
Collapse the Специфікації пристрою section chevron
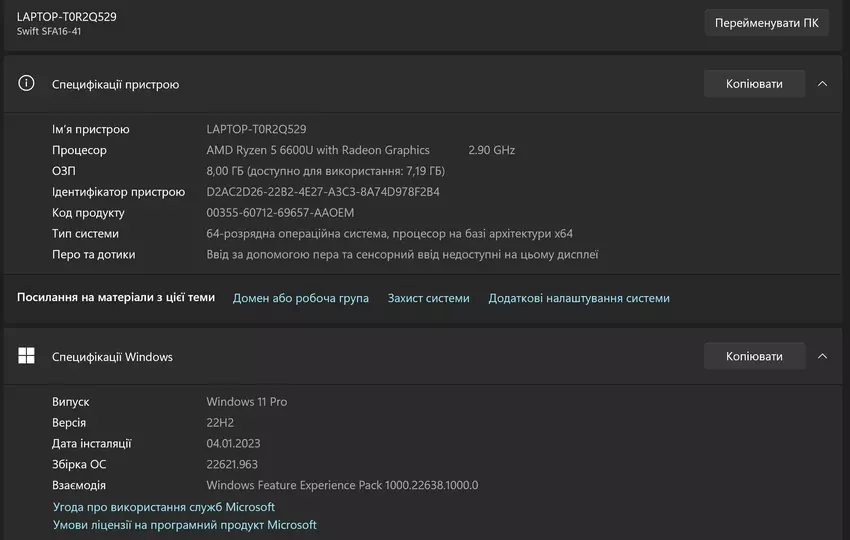[x=822, y=84]
